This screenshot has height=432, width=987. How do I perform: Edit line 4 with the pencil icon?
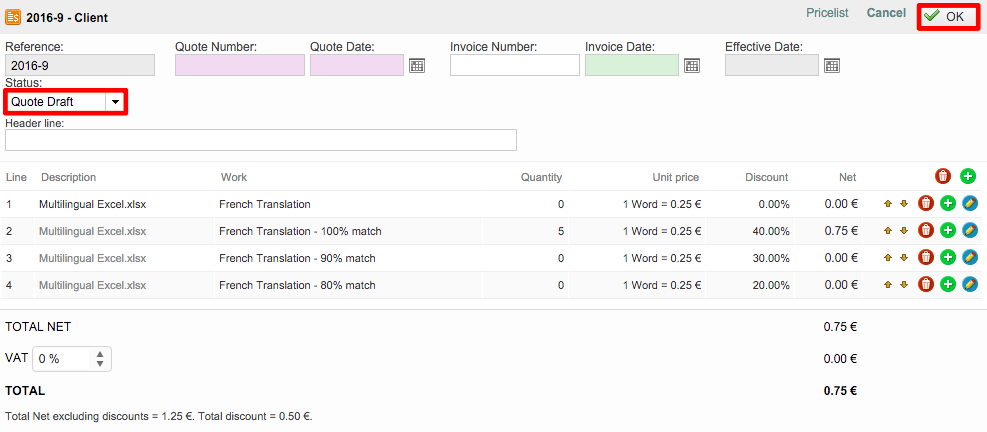click(x=969, y=285)
